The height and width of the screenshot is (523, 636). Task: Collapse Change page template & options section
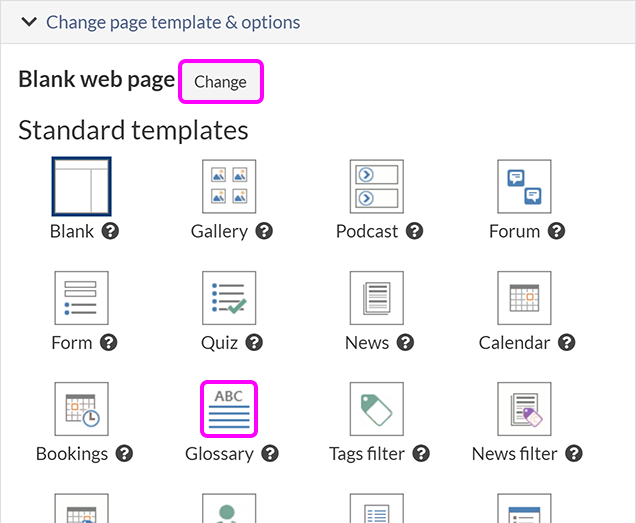tap(30, 21)
